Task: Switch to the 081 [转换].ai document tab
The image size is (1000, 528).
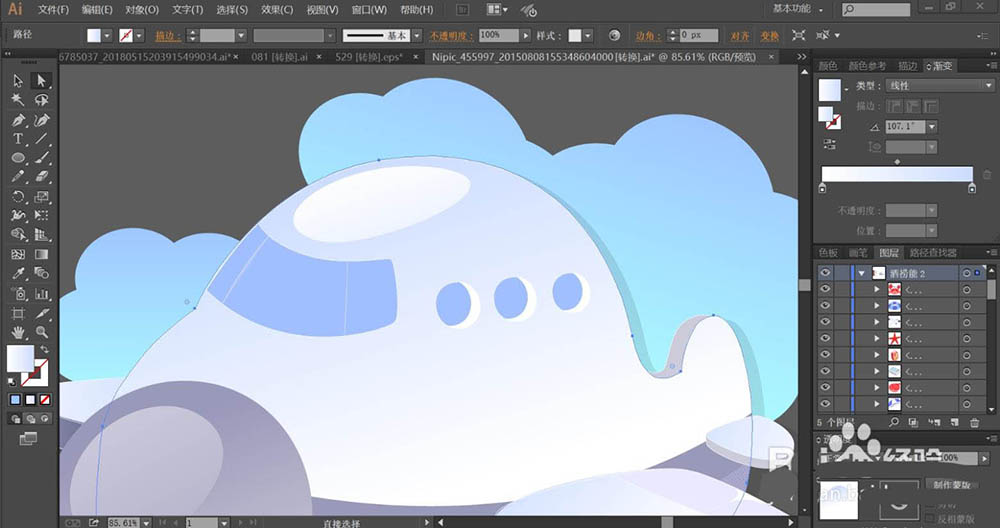Action: (279, 57)
